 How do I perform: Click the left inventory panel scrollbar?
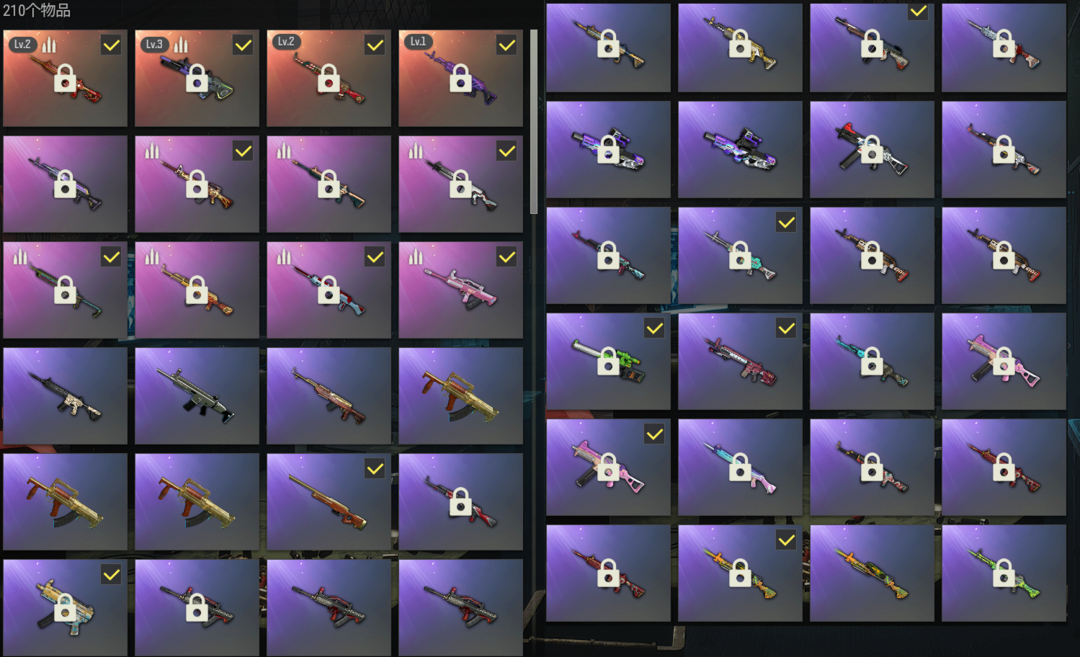(534, 121)
